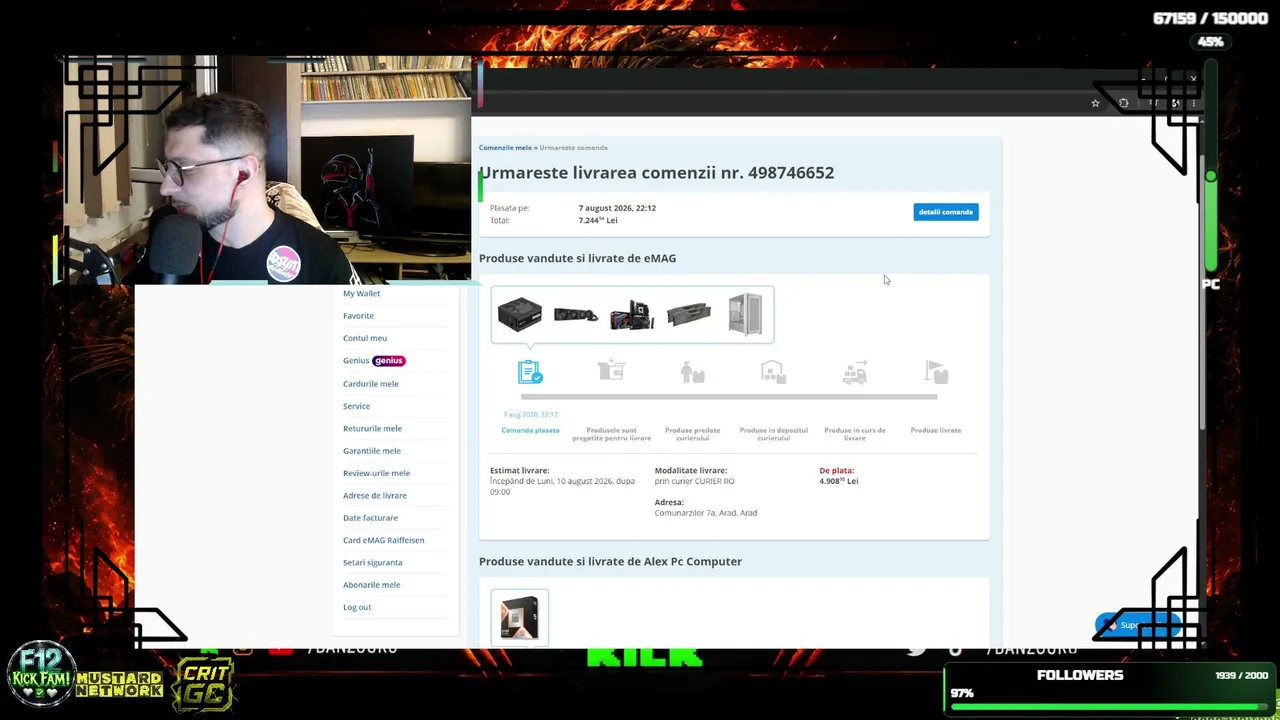
Task: Open 'Contul meu' in the sidebar
Action: (365, 338)
